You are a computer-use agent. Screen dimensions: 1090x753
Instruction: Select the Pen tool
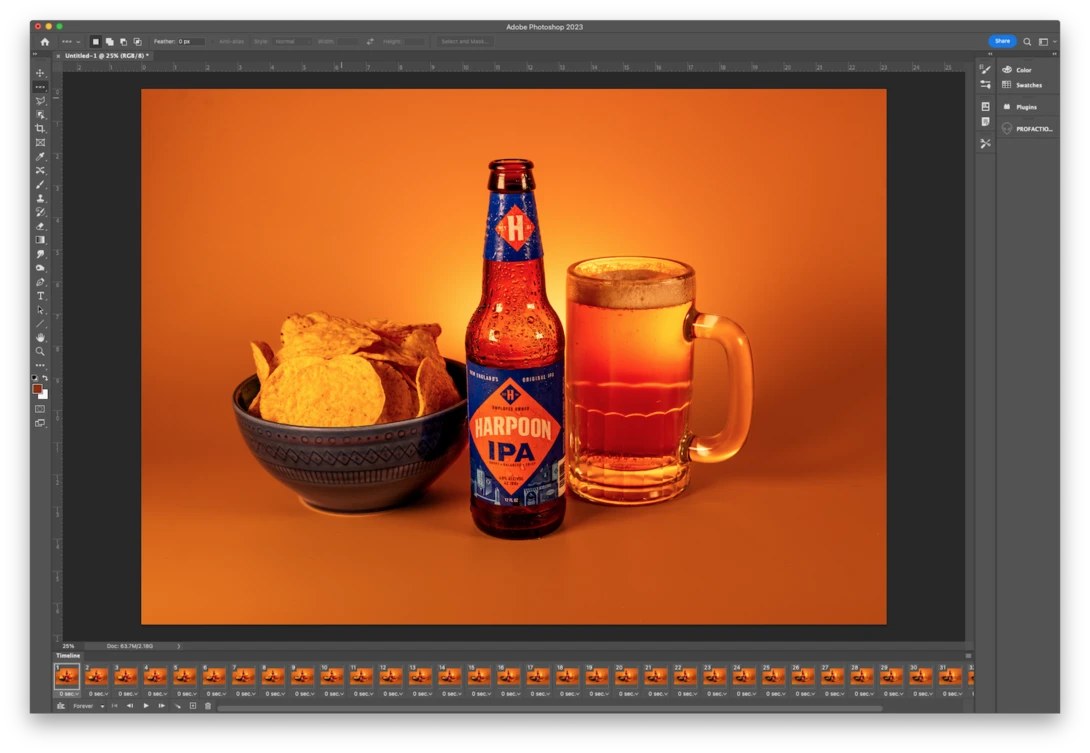[x=40, y=282]
